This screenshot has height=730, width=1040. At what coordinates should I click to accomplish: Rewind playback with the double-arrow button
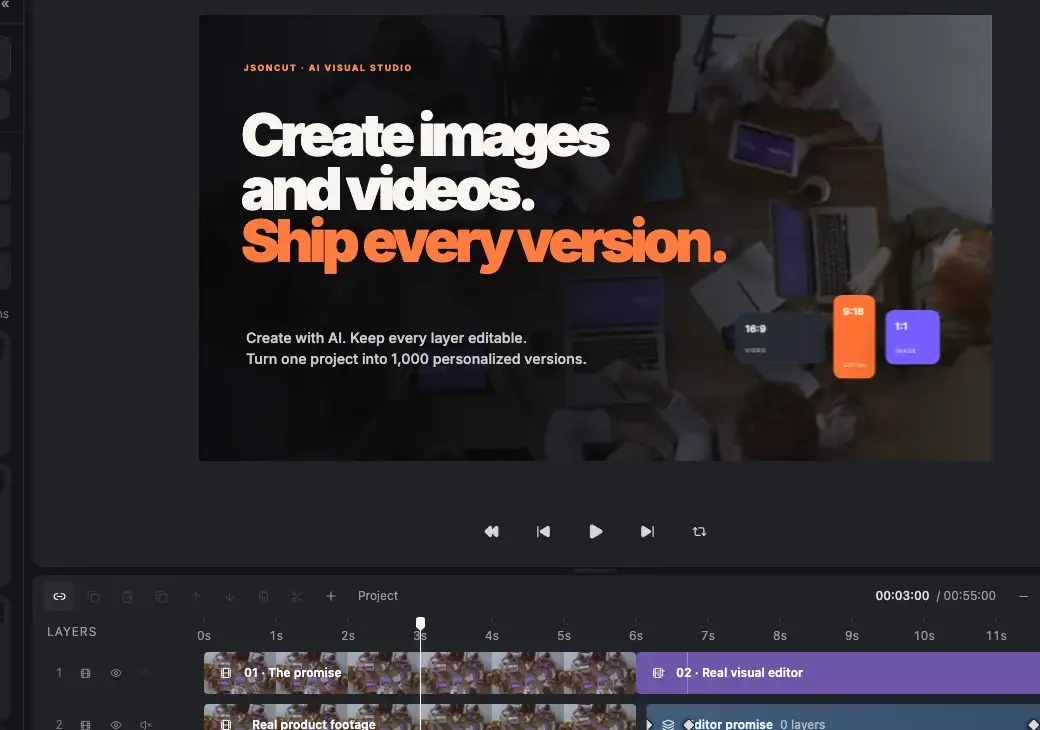(491, 532)
